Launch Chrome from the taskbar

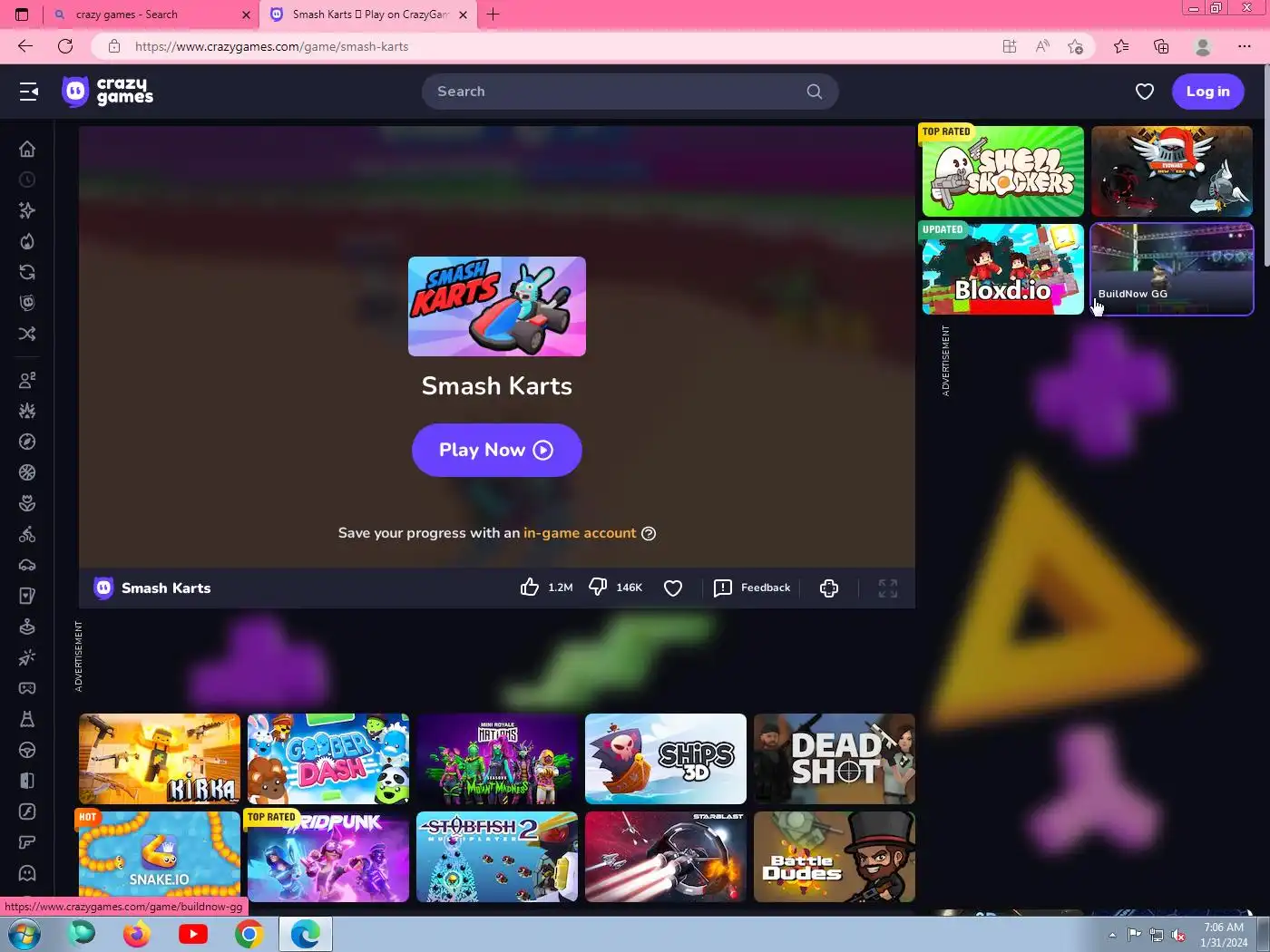pos(249,934)
